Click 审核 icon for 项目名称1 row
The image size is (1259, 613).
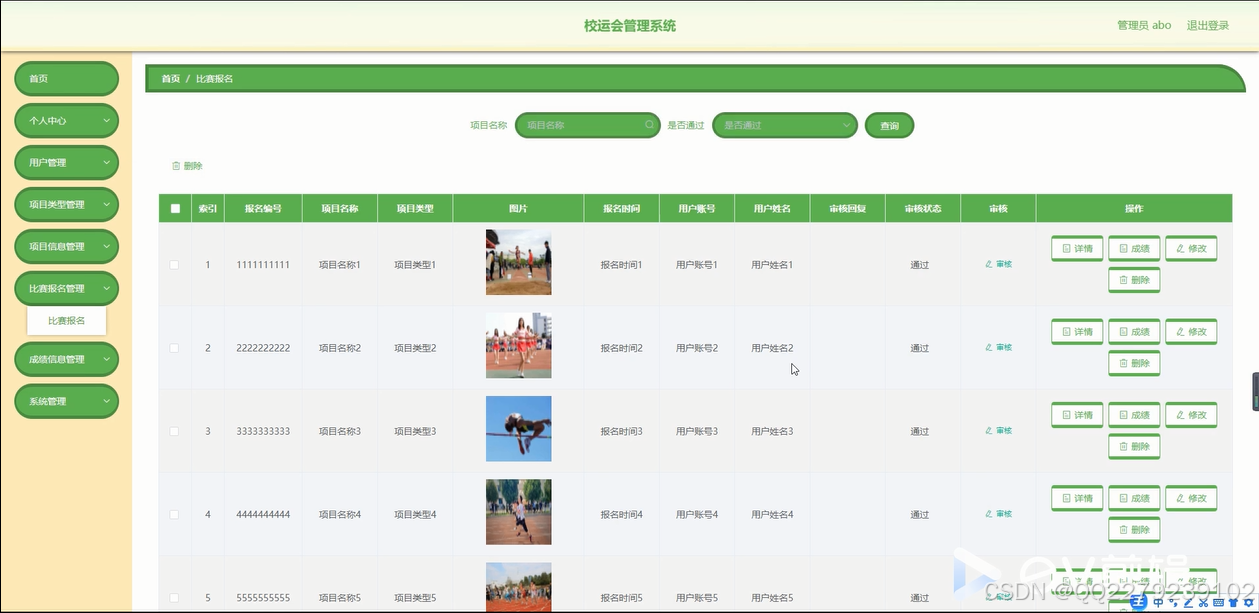click(998, 265)
